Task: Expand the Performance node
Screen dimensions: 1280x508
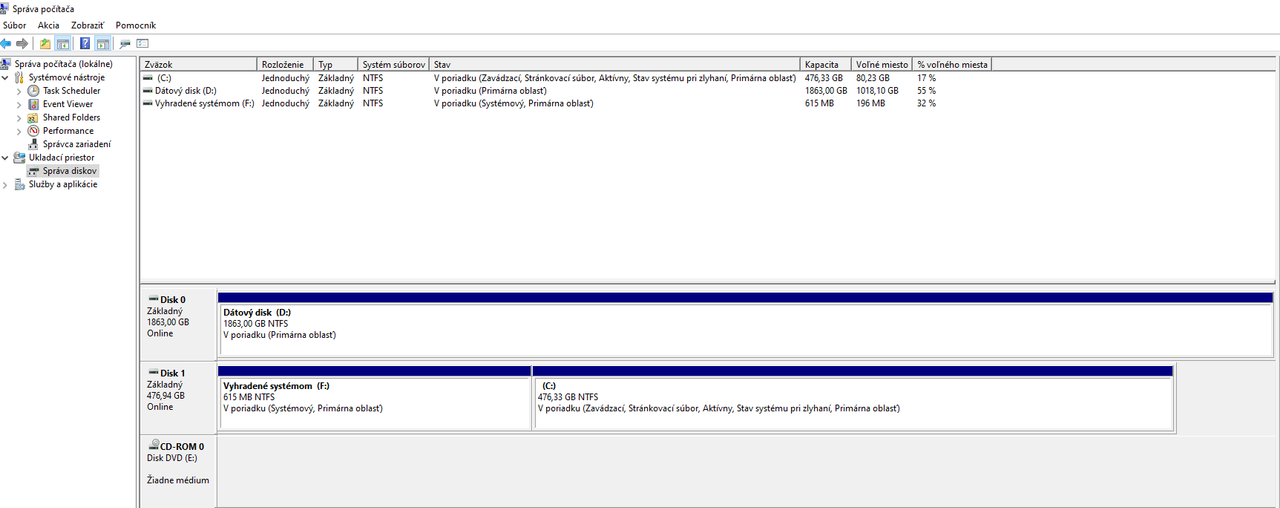Action: 19,131
